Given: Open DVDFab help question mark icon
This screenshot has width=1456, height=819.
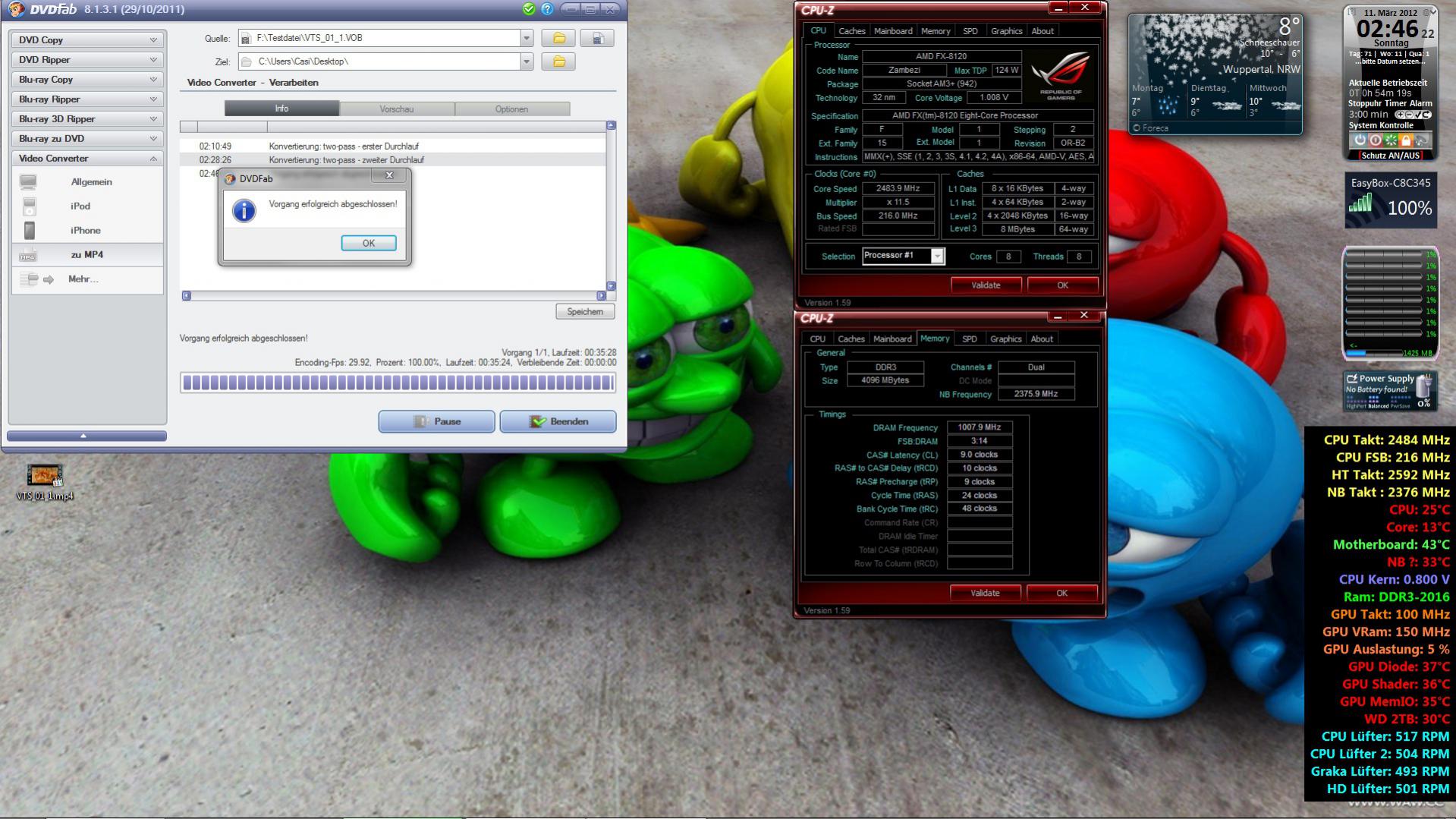Looking at the screenshot, I should click(x=547, y=9).
